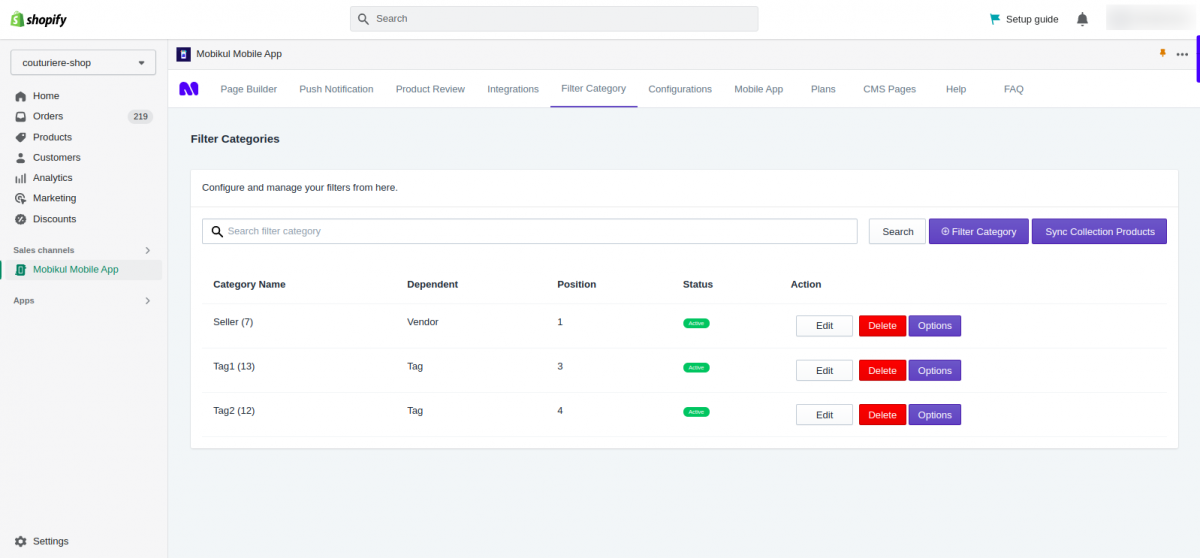Click the Mobikul M logo icon
This screenshot has width=1200, height=558.
tap(188, 89)
